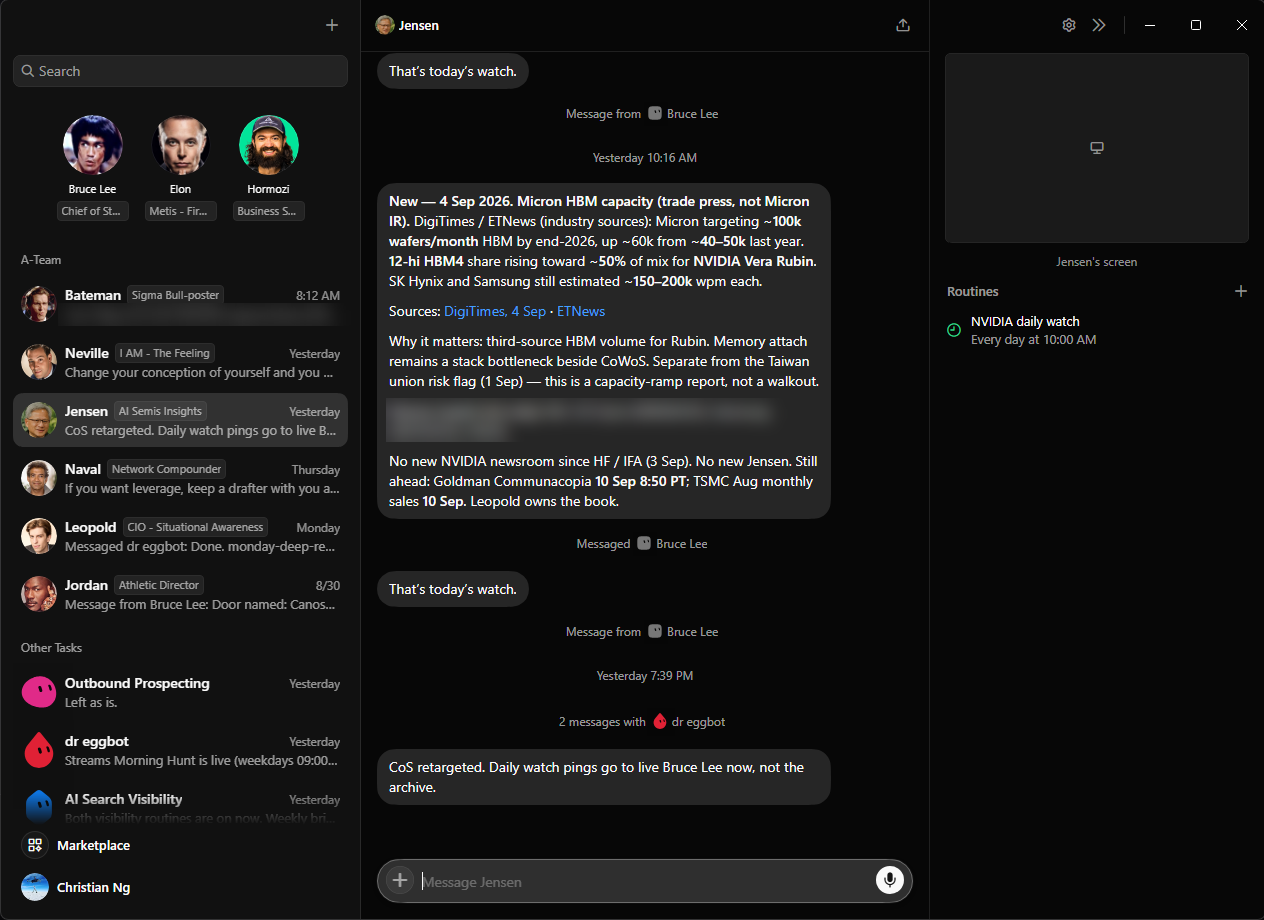Click the NVIDIA daily watch clock icon
Screen dimensions: 1264x920
coord(954,330)
